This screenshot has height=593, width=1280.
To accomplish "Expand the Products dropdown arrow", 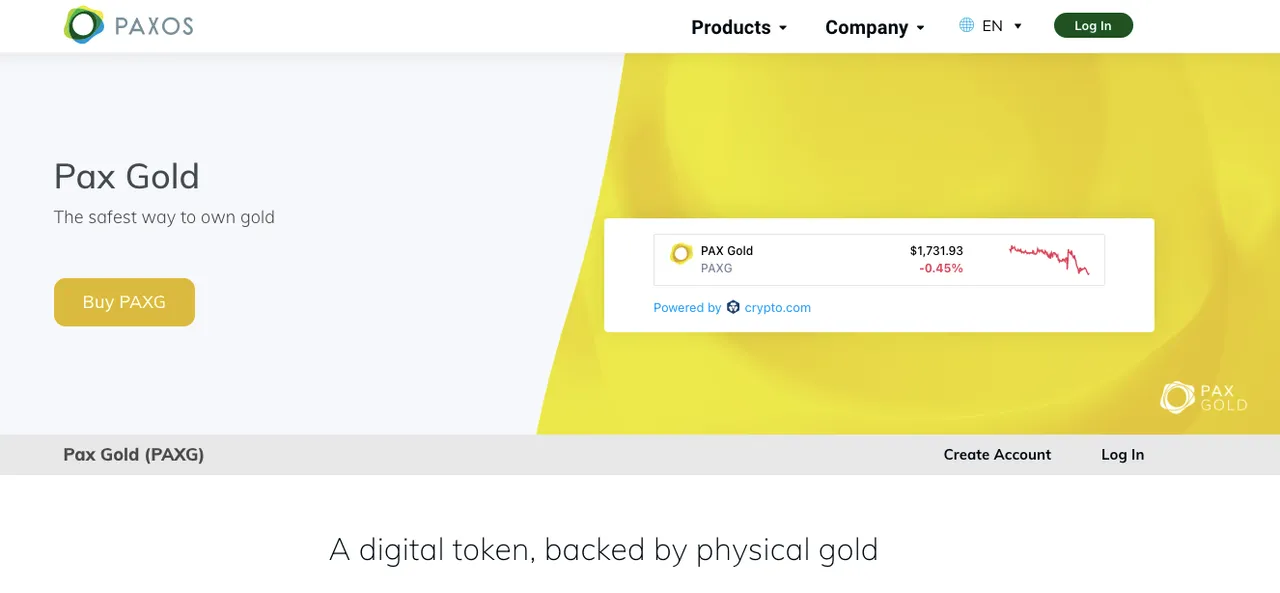I will tap(783, 28).
